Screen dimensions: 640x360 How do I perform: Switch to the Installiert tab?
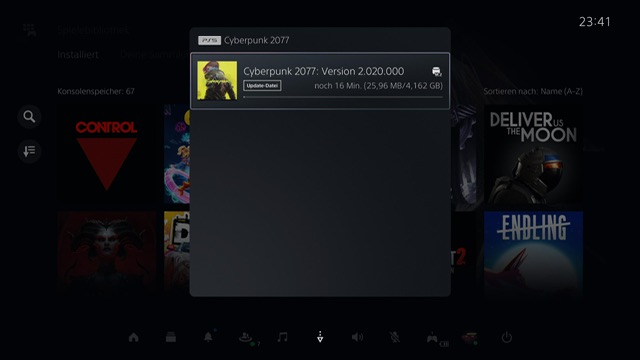pos(78,54)
